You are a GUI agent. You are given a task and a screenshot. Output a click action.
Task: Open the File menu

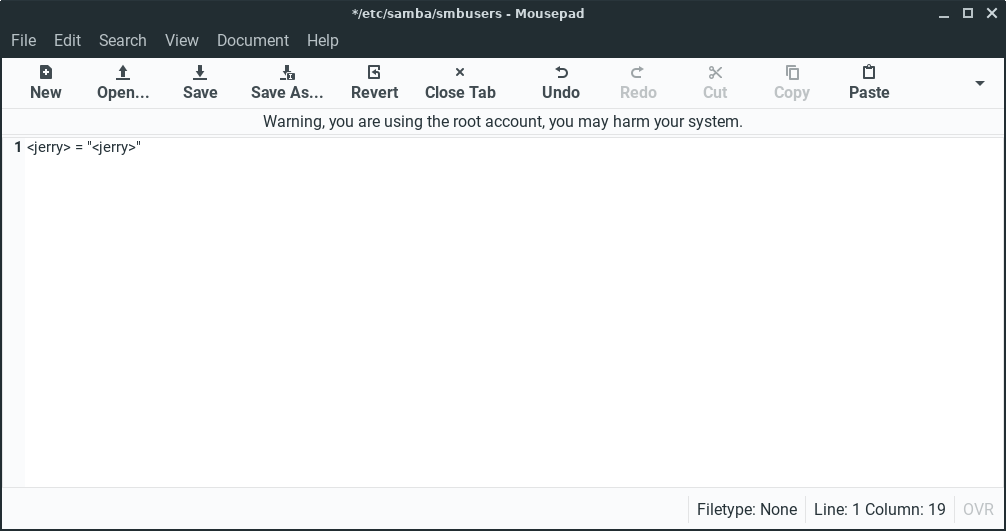[23, 40]
